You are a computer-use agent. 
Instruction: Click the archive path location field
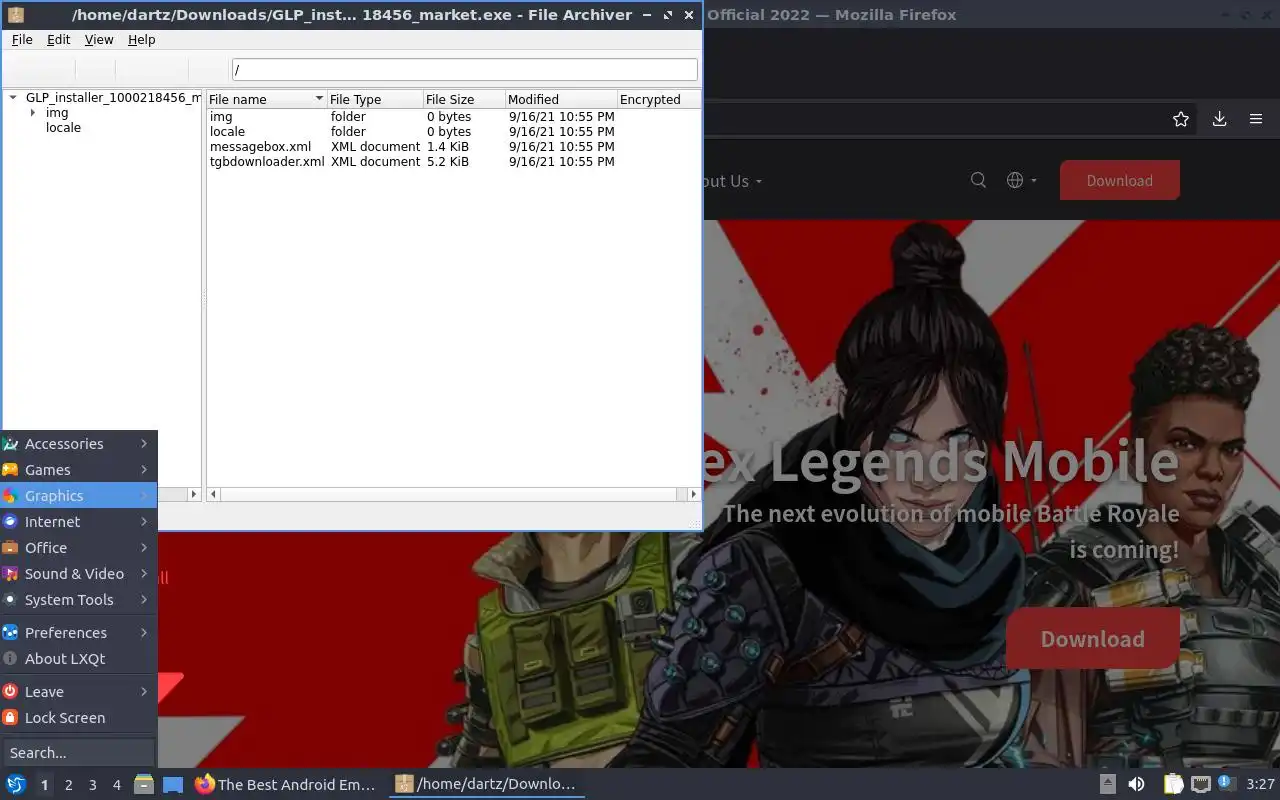click(x=464, y=70)
